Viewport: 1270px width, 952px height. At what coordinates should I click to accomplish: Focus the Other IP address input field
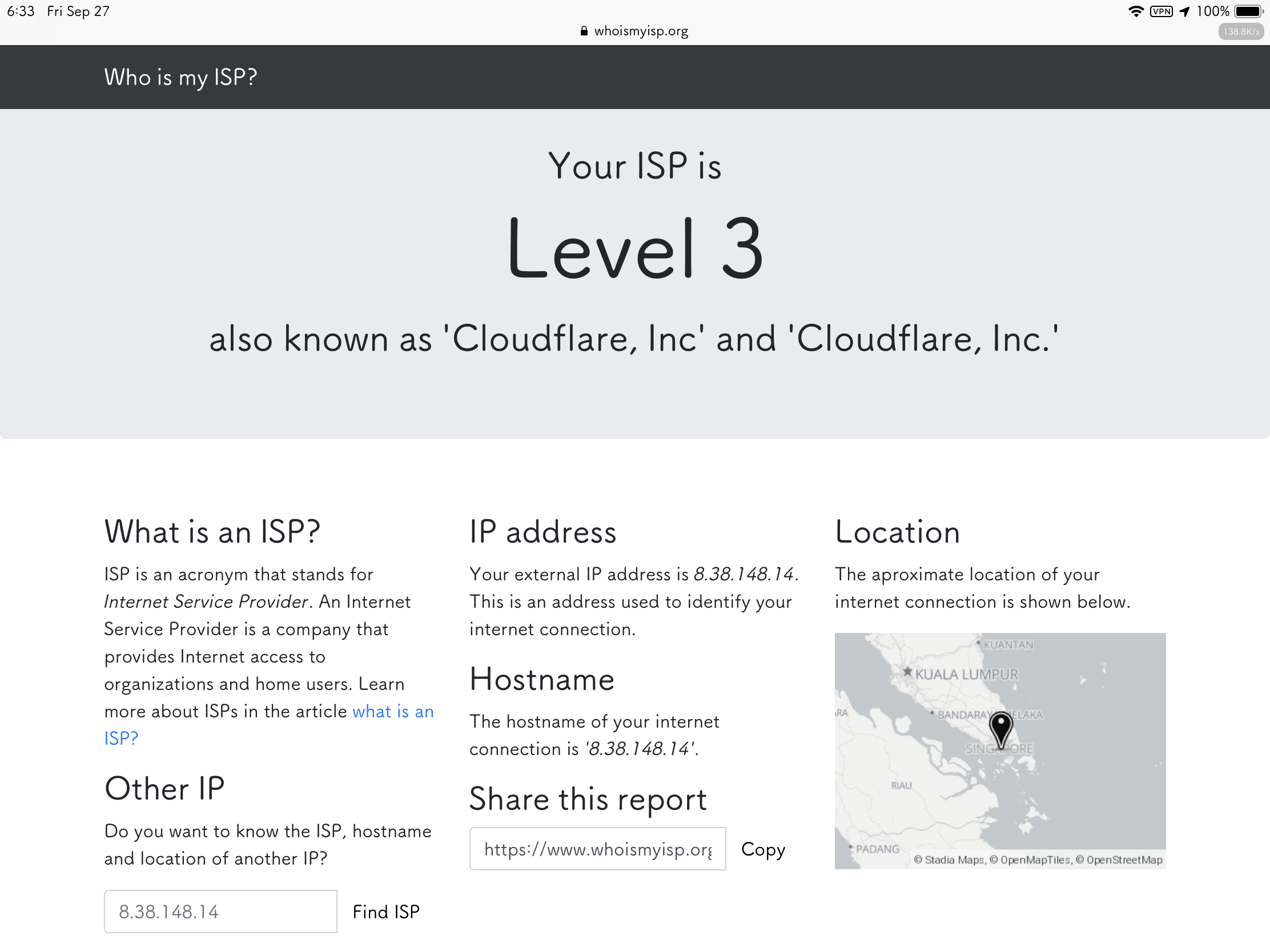(x=220, y=911)
